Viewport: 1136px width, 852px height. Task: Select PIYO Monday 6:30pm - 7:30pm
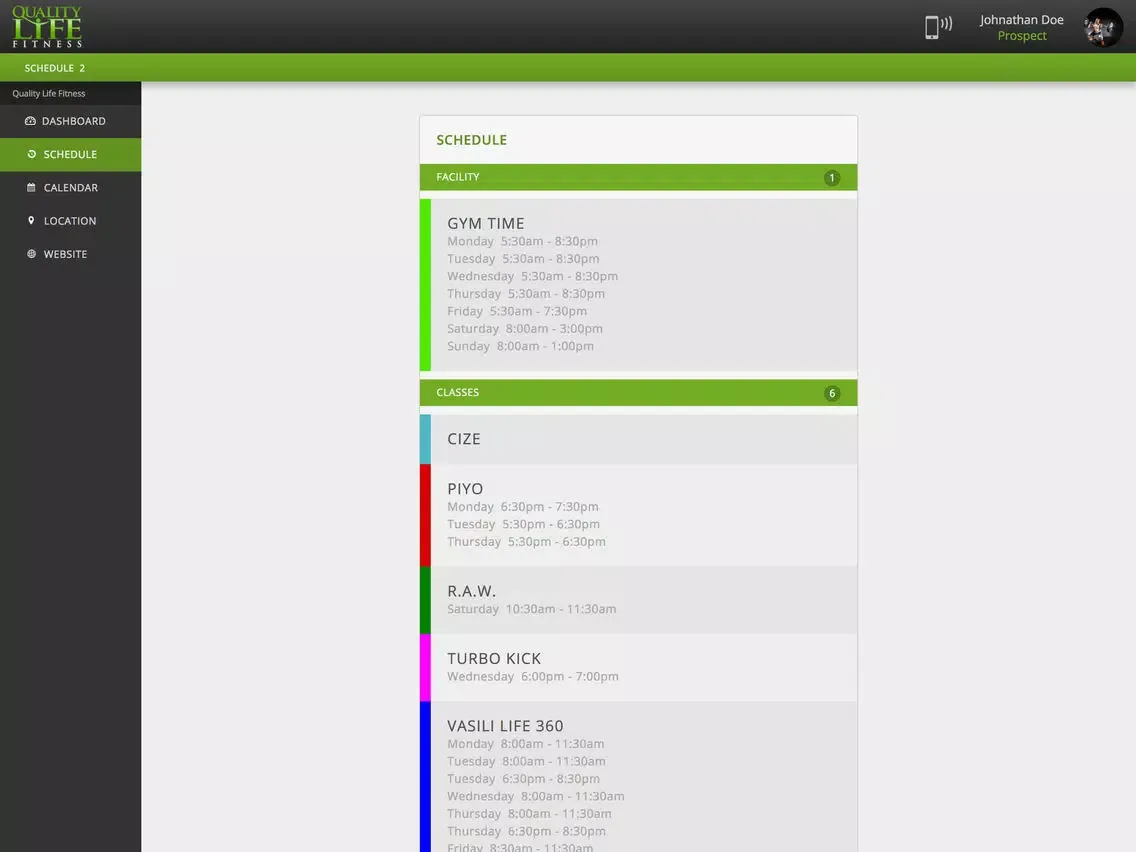pos(522,506)
